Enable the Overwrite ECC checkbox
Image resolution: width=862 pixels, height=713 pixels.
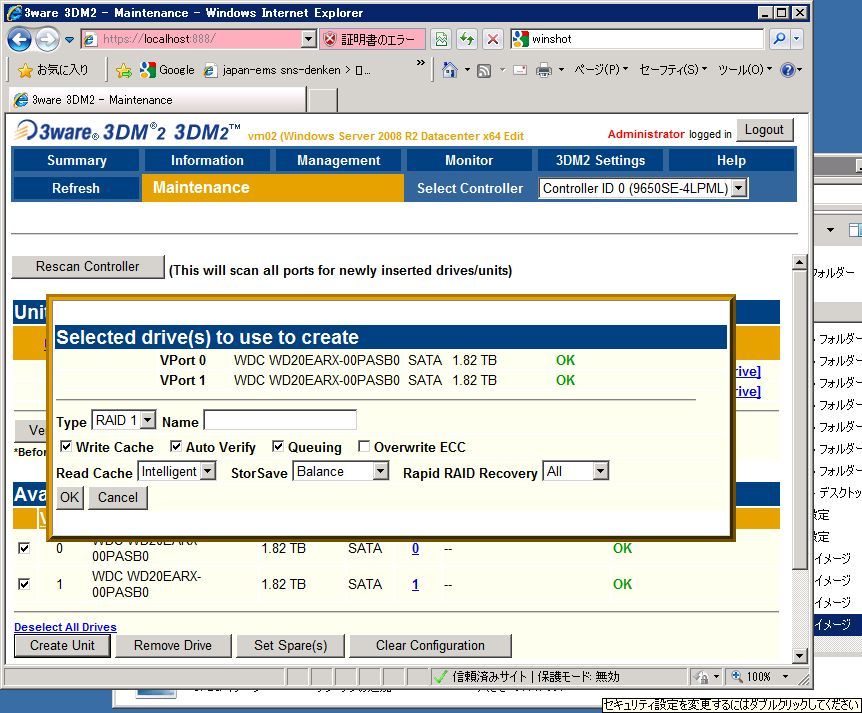363,446
